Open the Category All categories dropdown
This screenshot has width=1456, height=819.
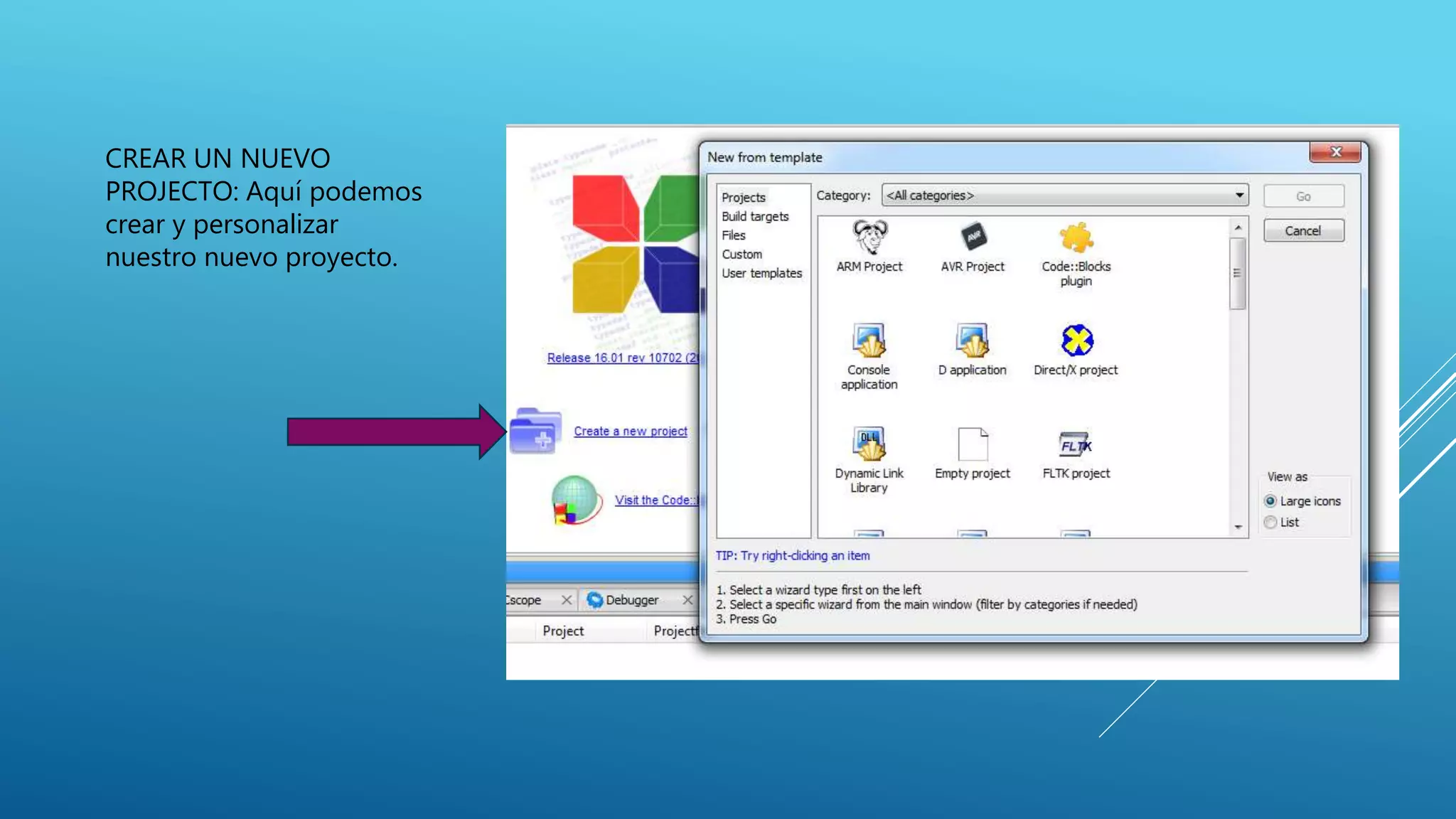click(x=1064, y=196)
